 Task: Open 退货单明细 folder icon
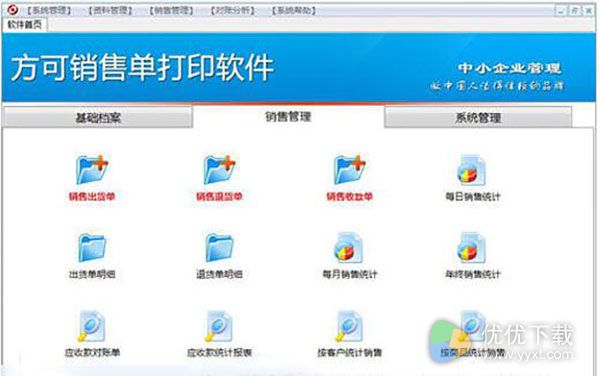219,247
